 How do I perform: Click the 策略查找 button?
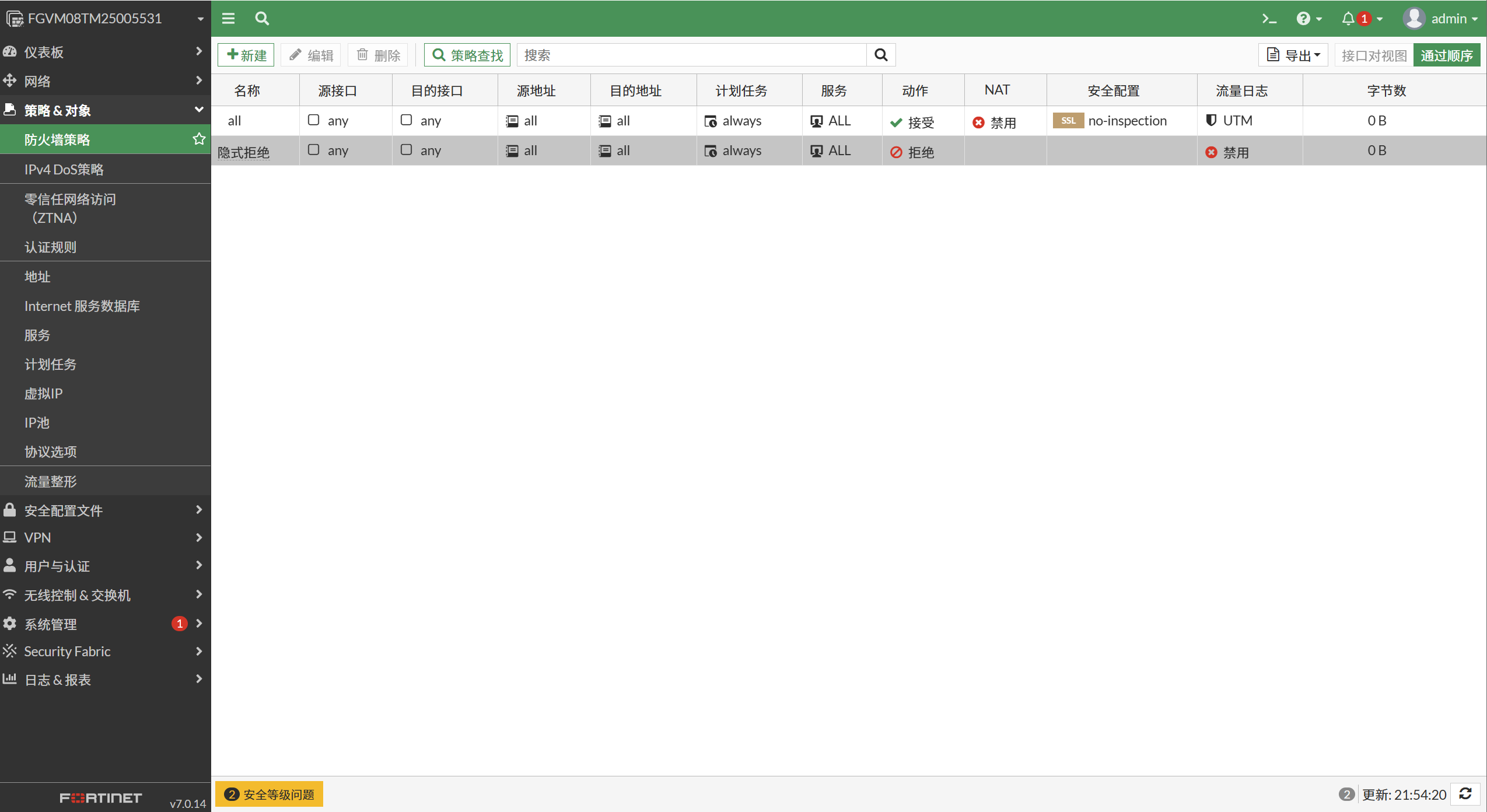point(467,55)
